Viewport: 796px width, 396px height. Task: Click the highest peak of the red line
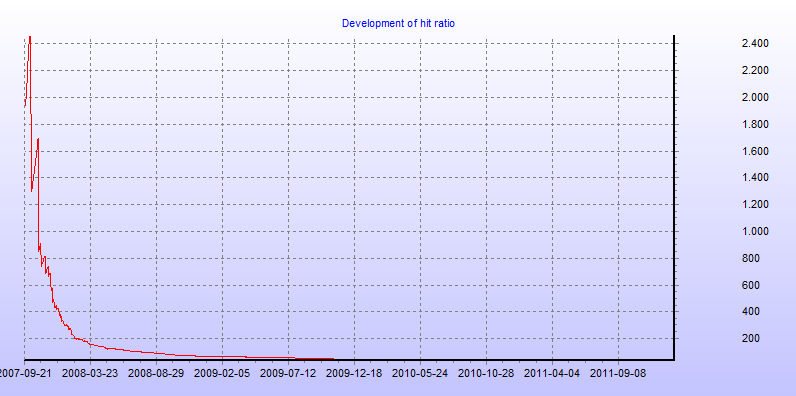tap(30, 37)
